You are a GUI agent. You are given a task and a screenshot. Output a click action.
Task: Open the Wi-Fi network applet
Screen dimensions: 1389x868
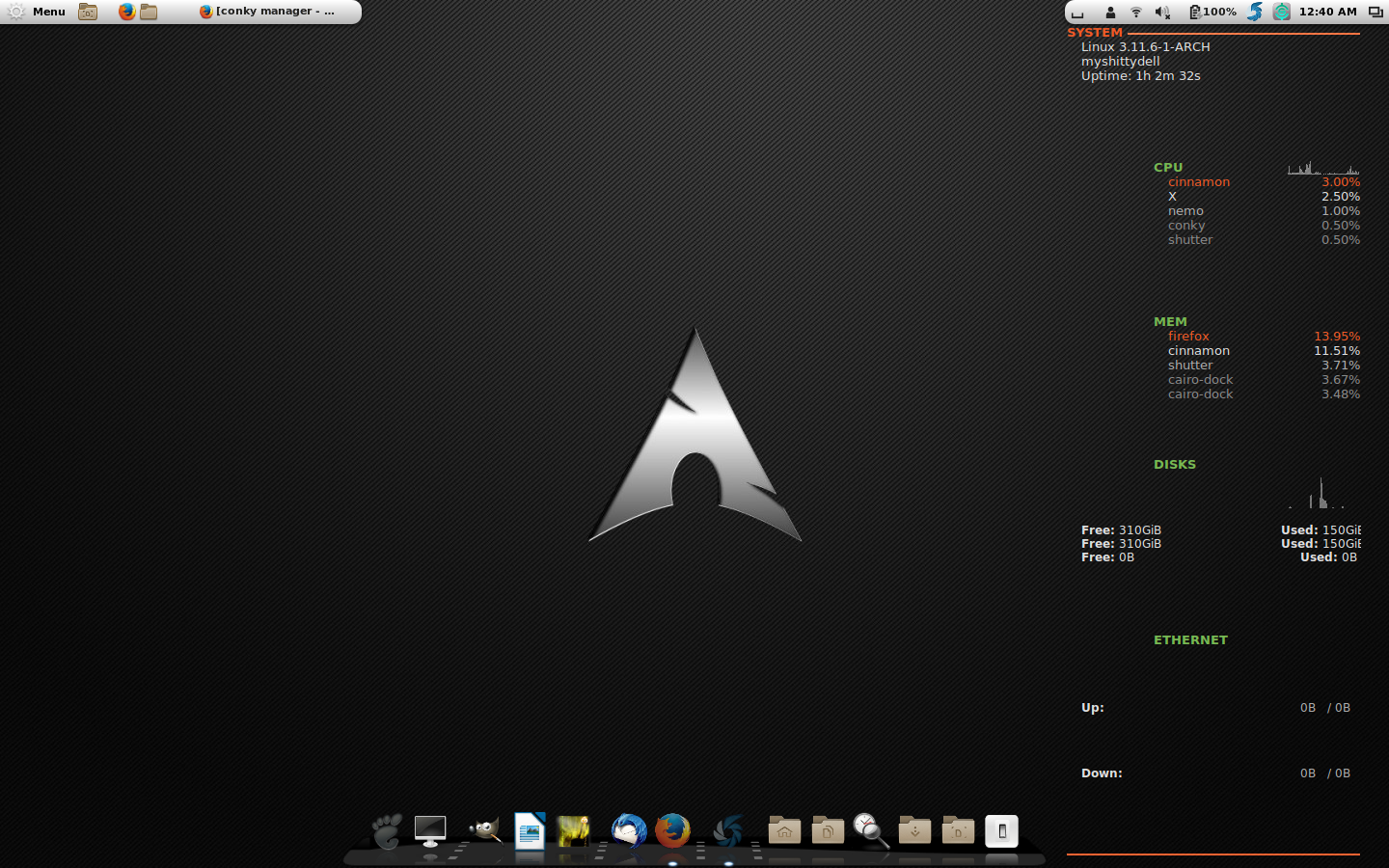click(1136, 13)
